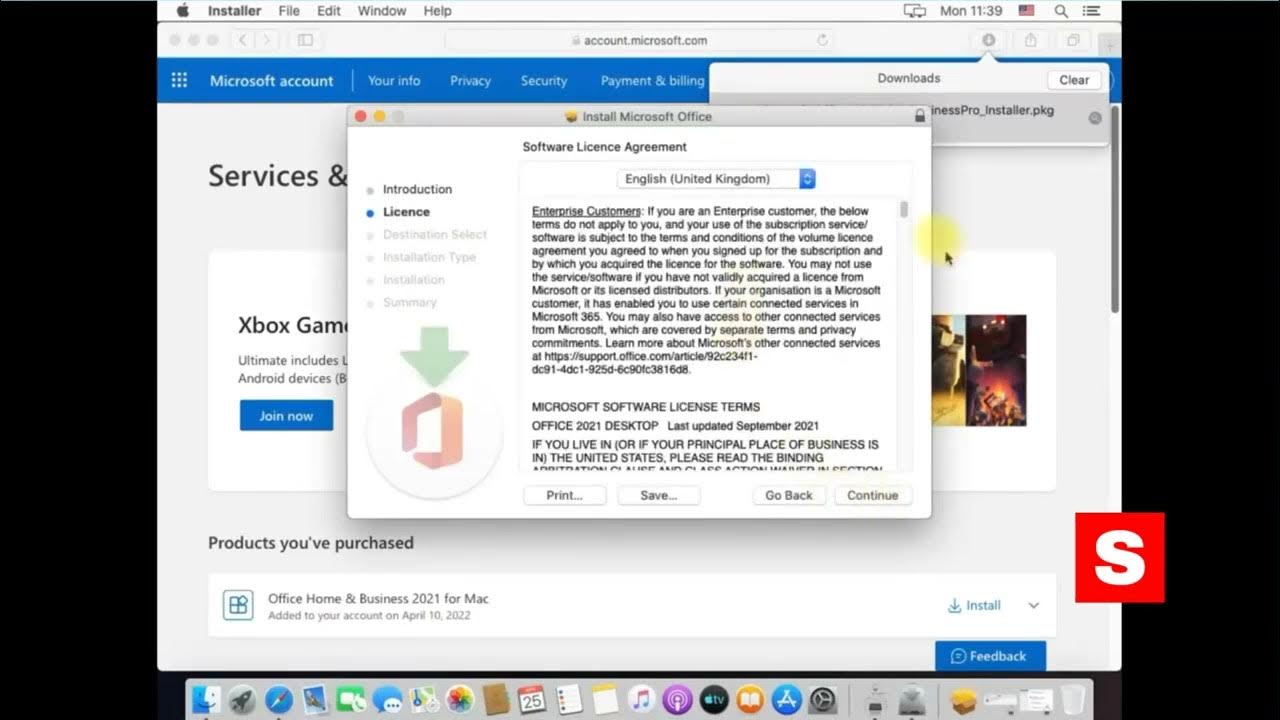Click Continue in installer

[873, 495]
